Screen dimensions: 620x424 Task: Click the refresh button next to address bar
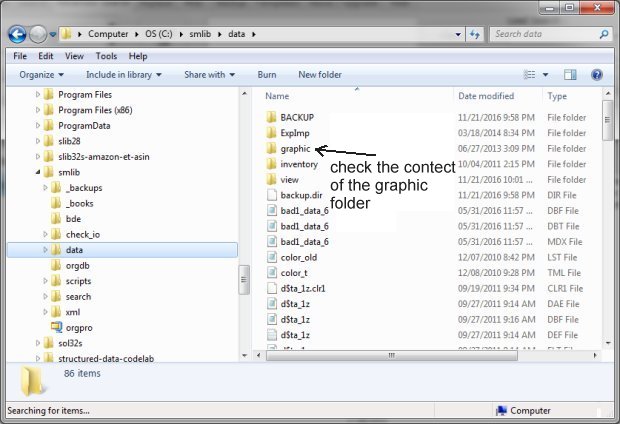point(475,34)
